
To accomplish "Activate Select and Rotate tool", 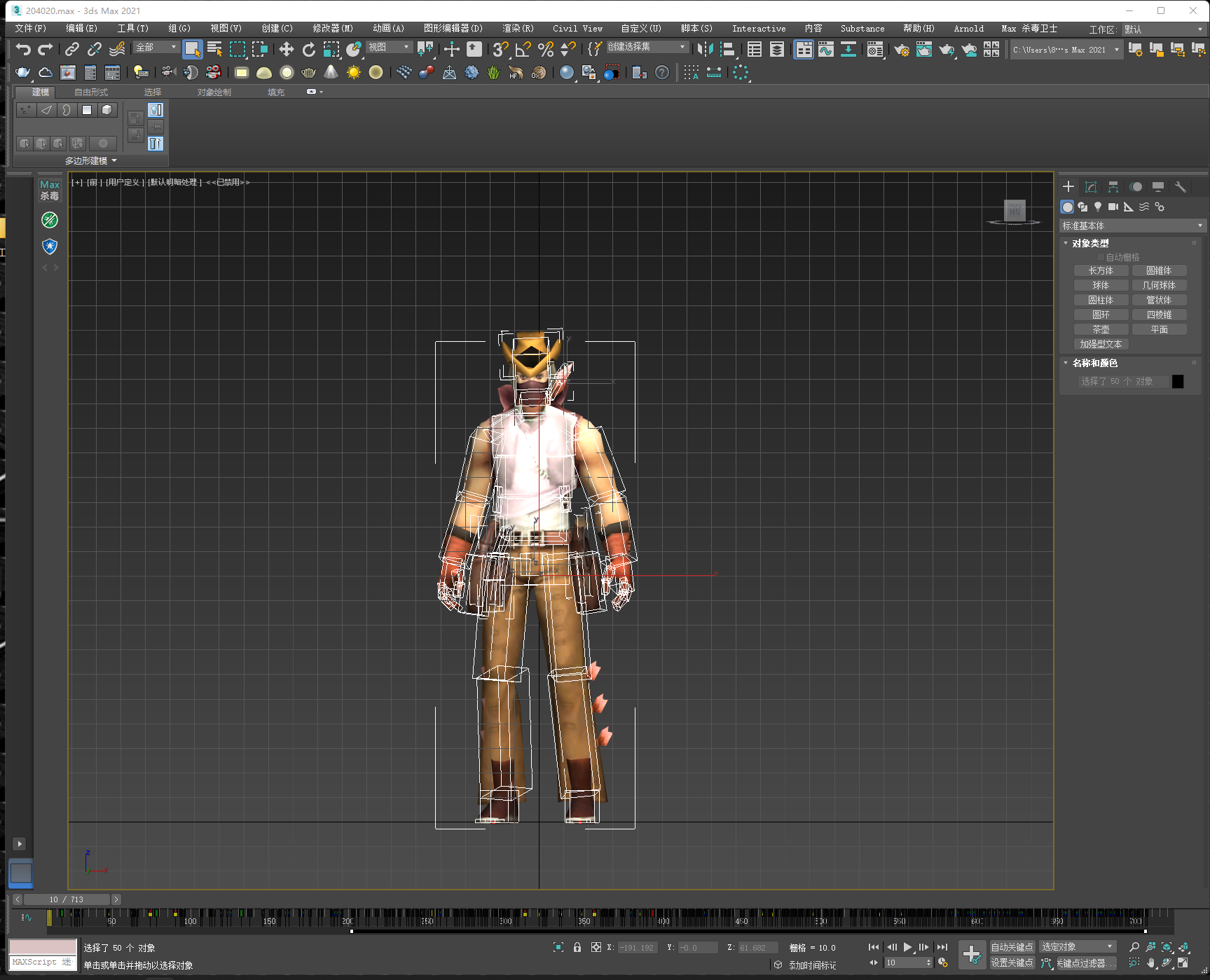I will [x=309, y=49].
